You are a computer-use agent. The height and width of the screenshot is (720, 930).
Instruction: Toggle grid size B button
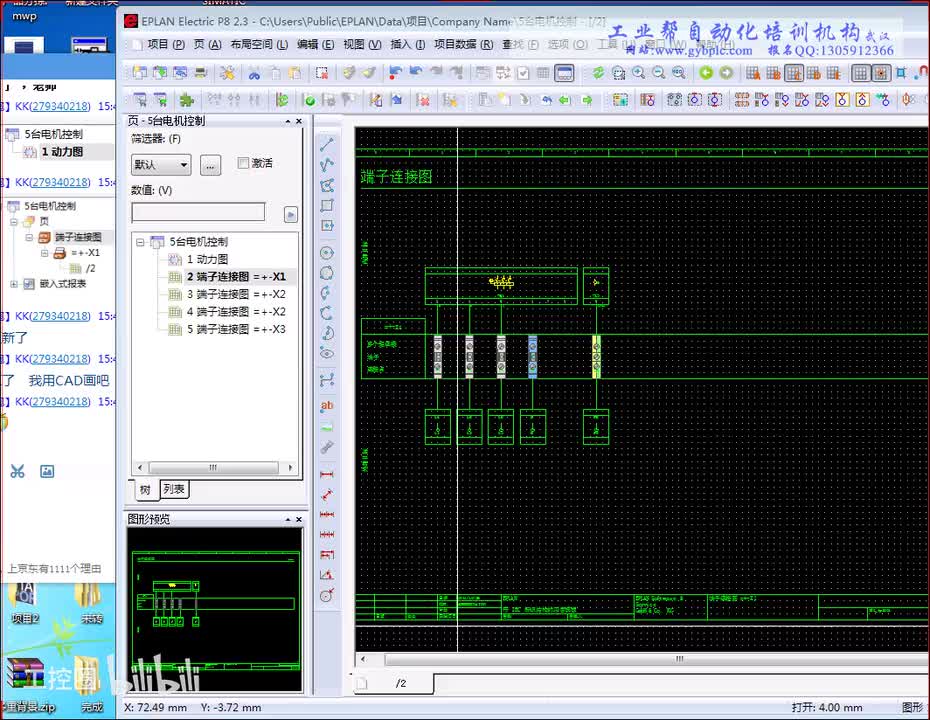(x=773, y=73)
